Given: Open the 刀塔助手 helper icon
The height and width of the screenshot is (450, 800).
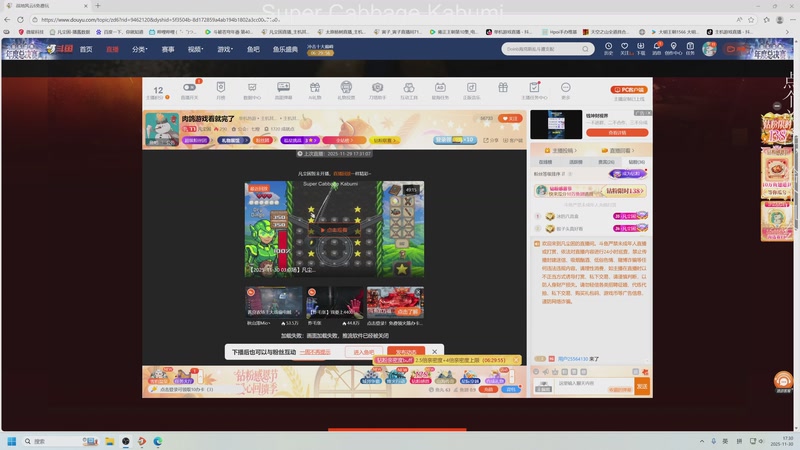Looking at the screenshot, I should 377,88.
